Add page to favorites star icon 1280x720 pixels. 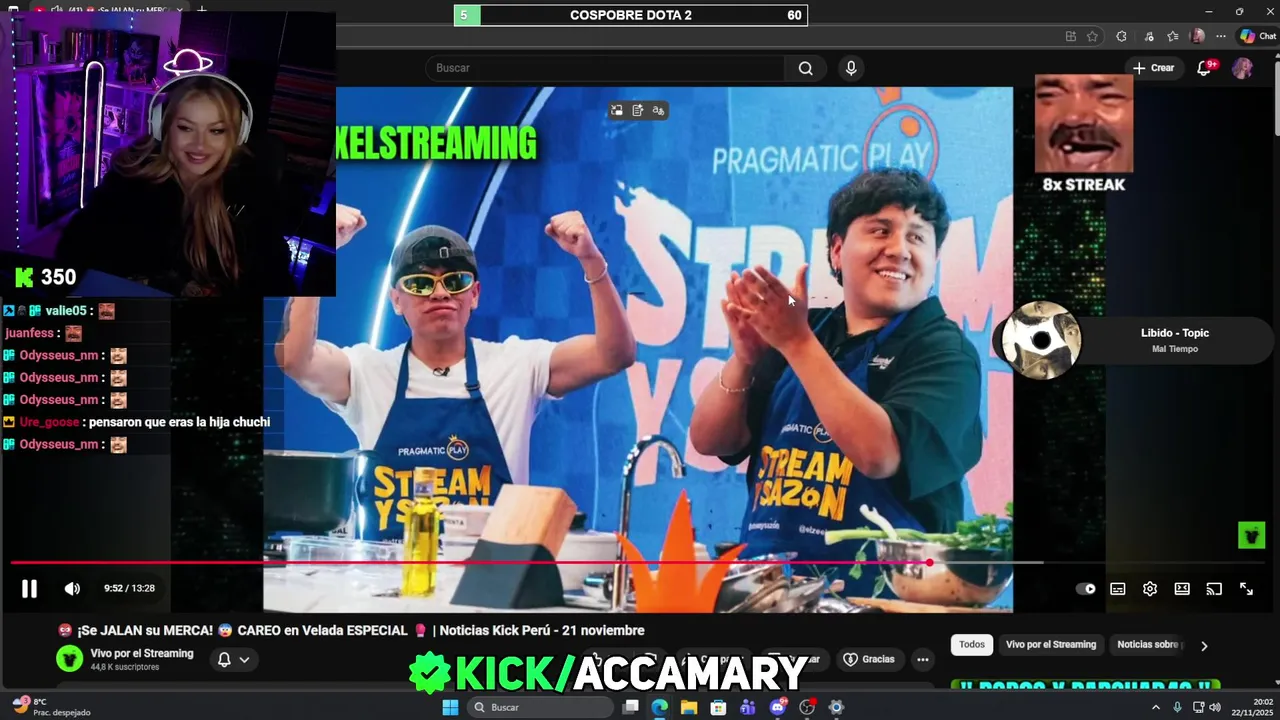[1092, 36]
